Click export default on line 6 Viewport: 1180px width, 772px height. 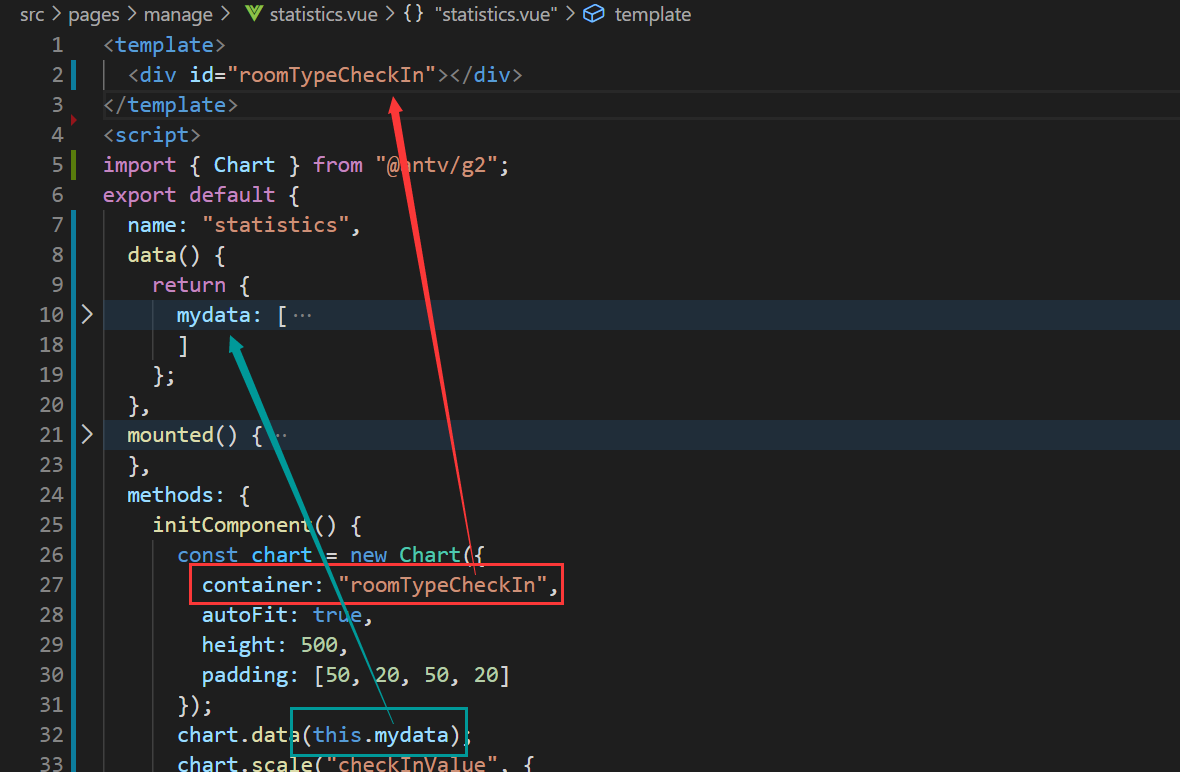tap(189, 195)
